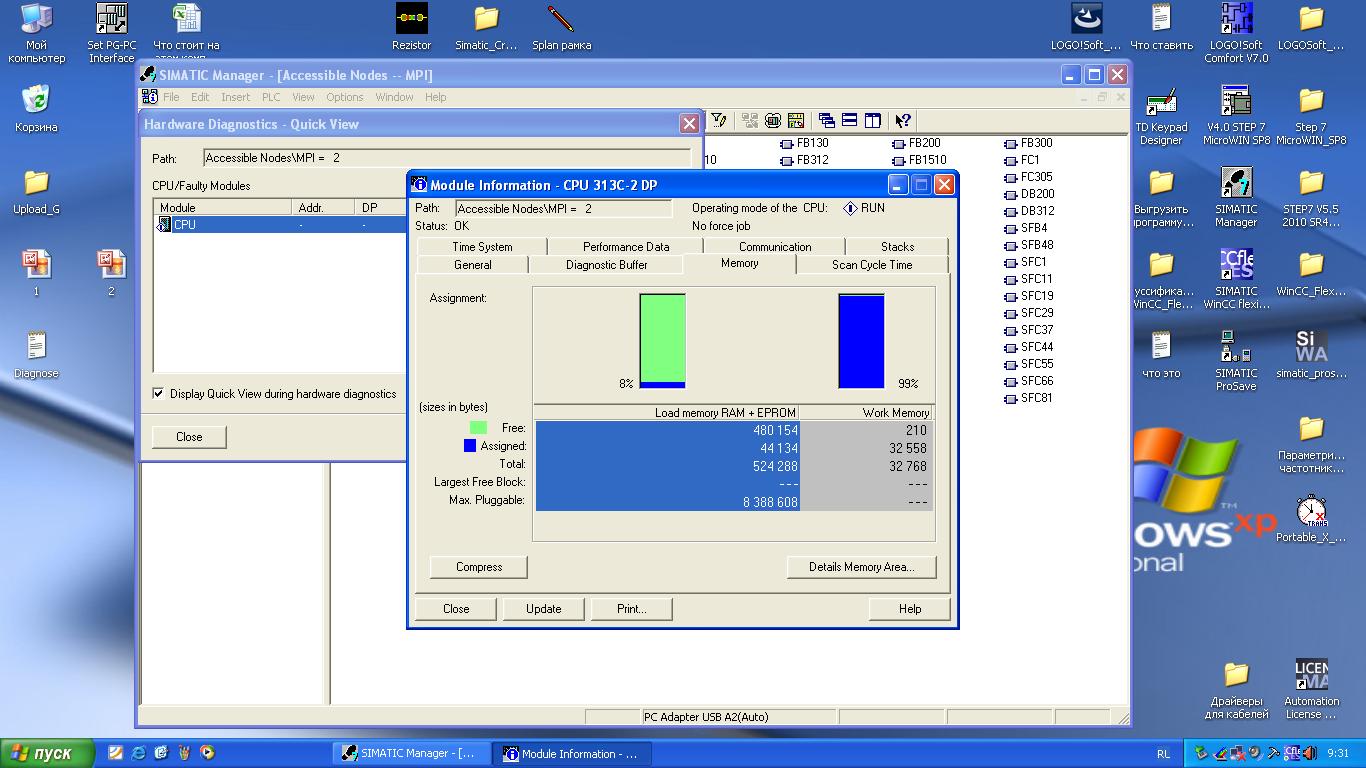Open the Communication tab

(x=775, y=247)
